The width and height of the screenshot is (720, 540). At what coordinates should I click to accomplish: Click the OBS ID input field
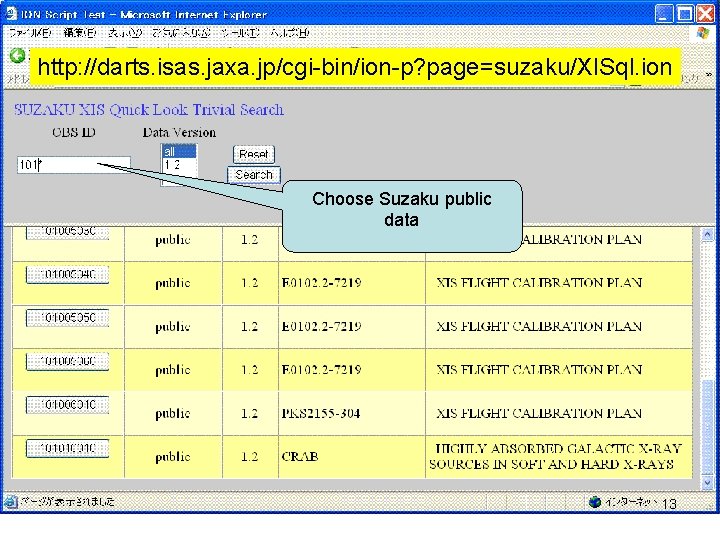pyautogui.click(x=74, y=165)
